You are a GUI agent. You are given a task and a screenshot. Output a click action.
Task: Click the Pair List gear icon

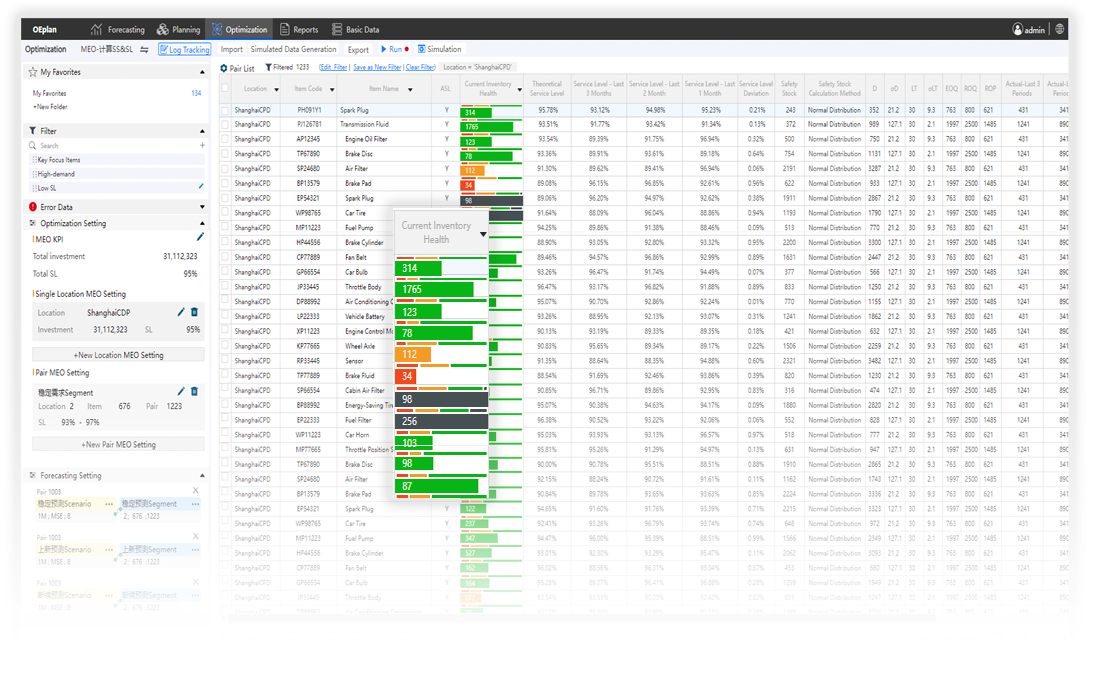[224, 68]
